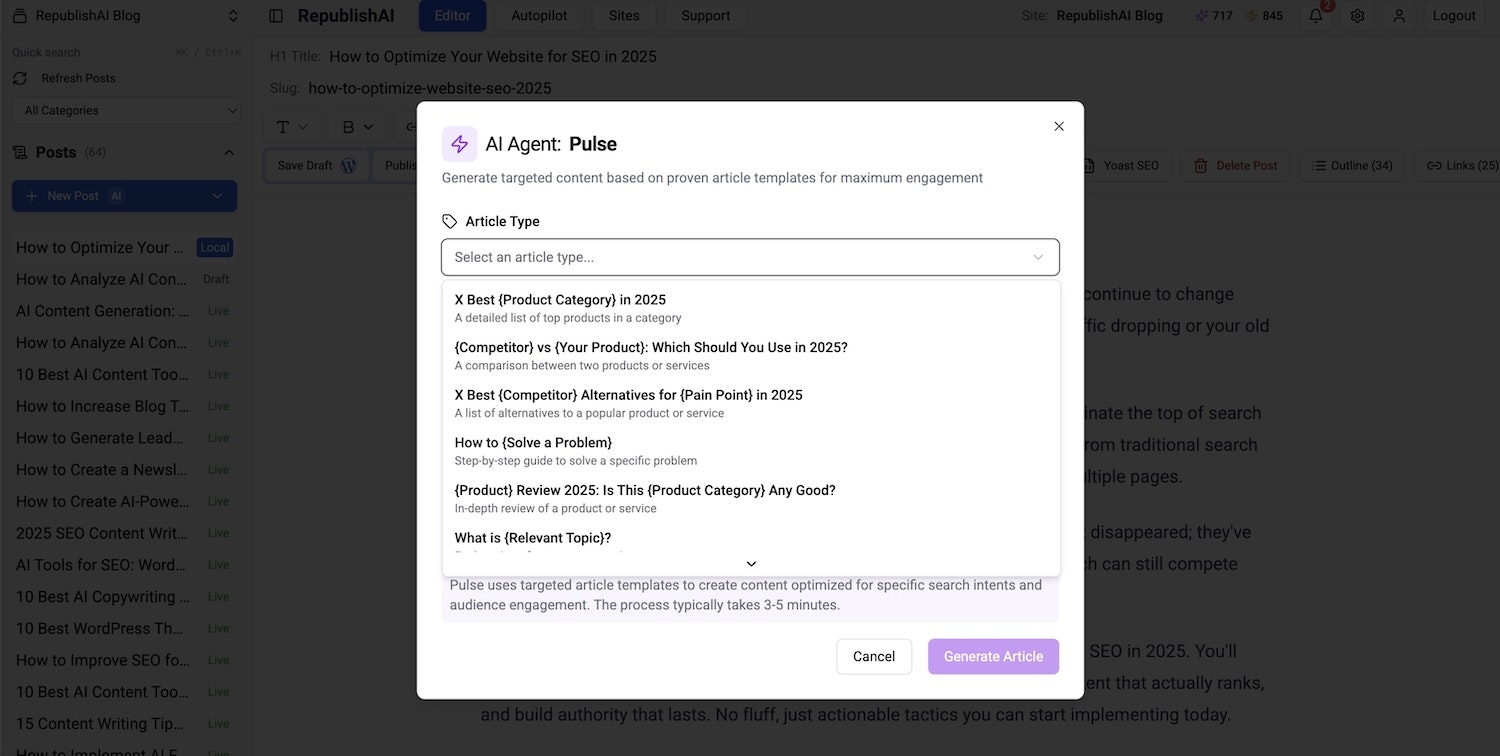Open the post AI Content Generation:
This screenshot has height=756, width=1500.
pos(124,311)
